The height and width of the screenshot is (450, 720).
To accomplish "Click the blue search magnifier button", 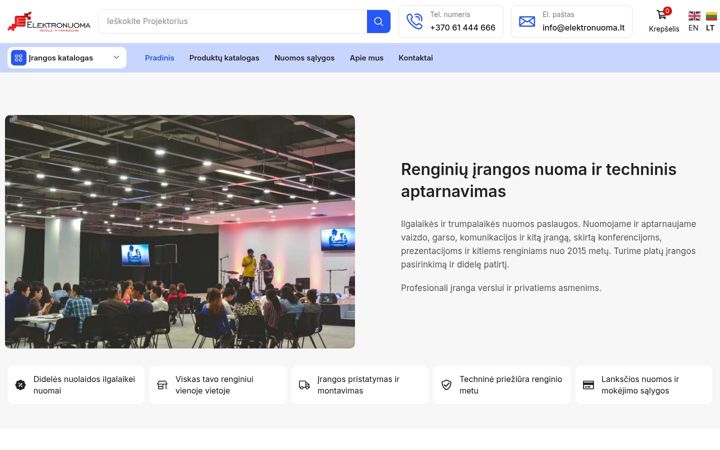I will 378,22.
